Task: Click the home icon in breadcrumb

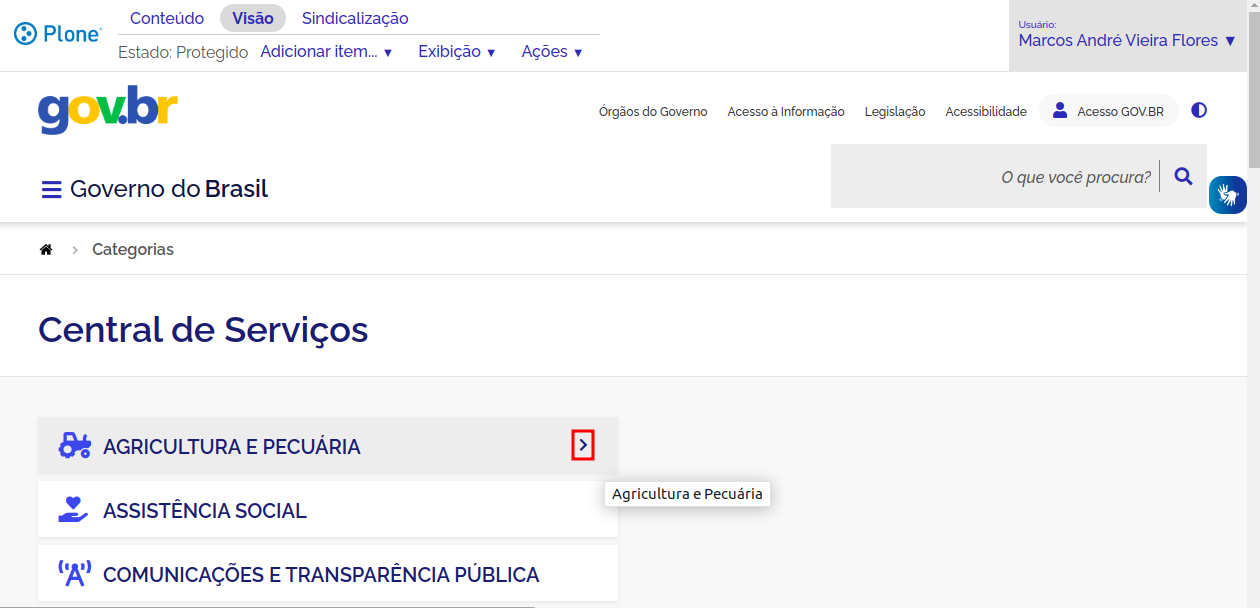Action: click(x=46, y=250)
